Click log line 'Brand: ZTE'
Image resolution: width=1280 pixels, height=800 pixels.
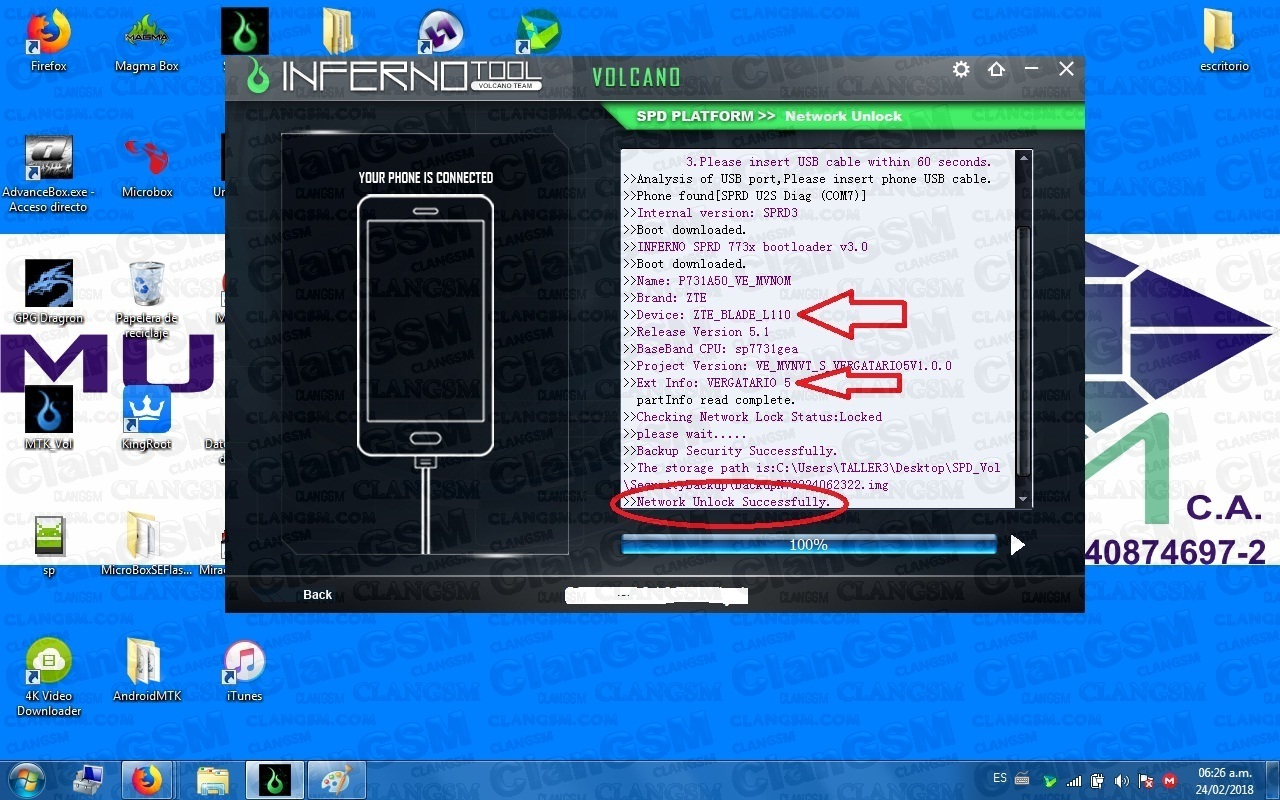666,298
